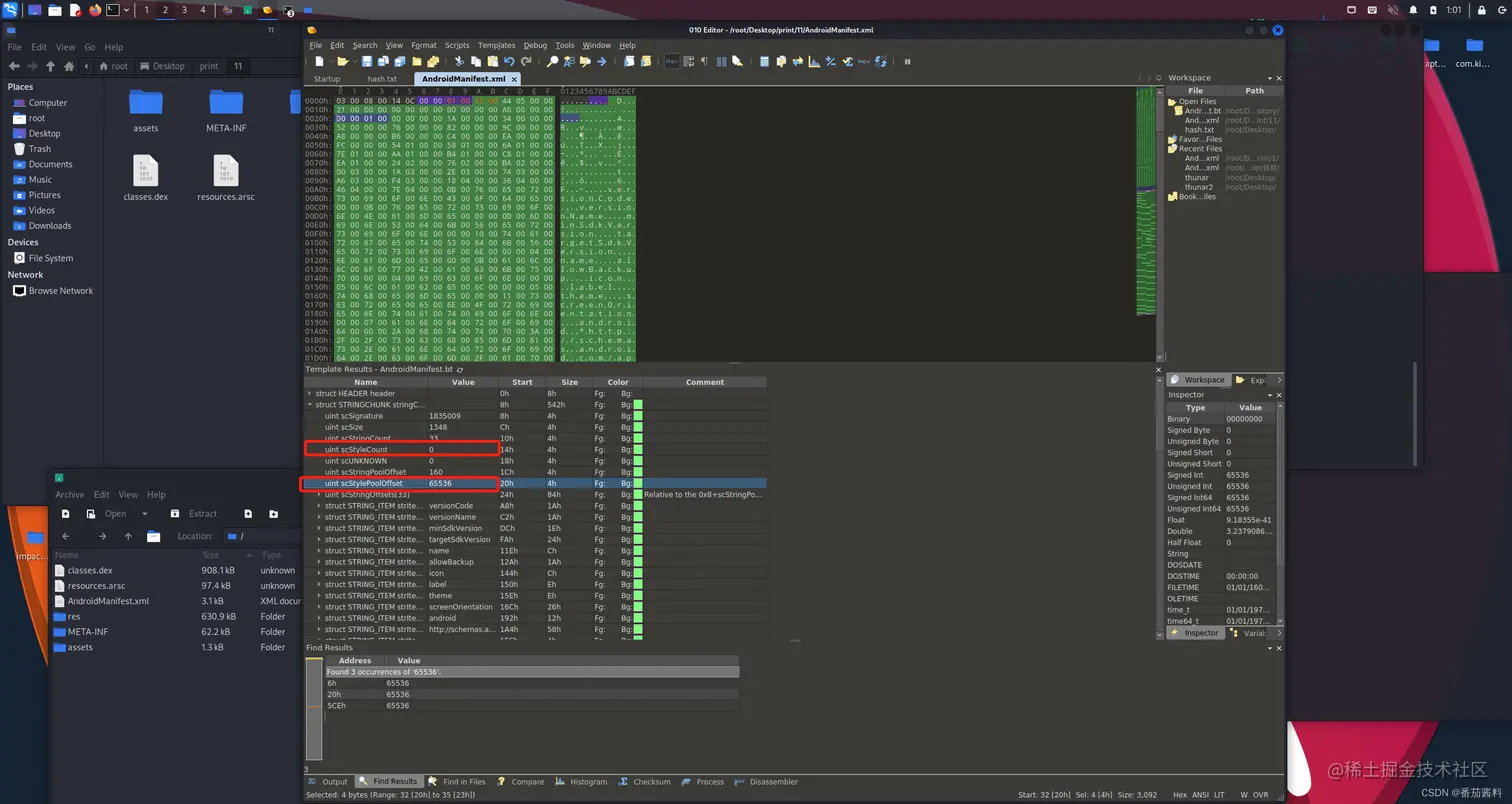Open the terminal launcher dropdown arrow

126,10
